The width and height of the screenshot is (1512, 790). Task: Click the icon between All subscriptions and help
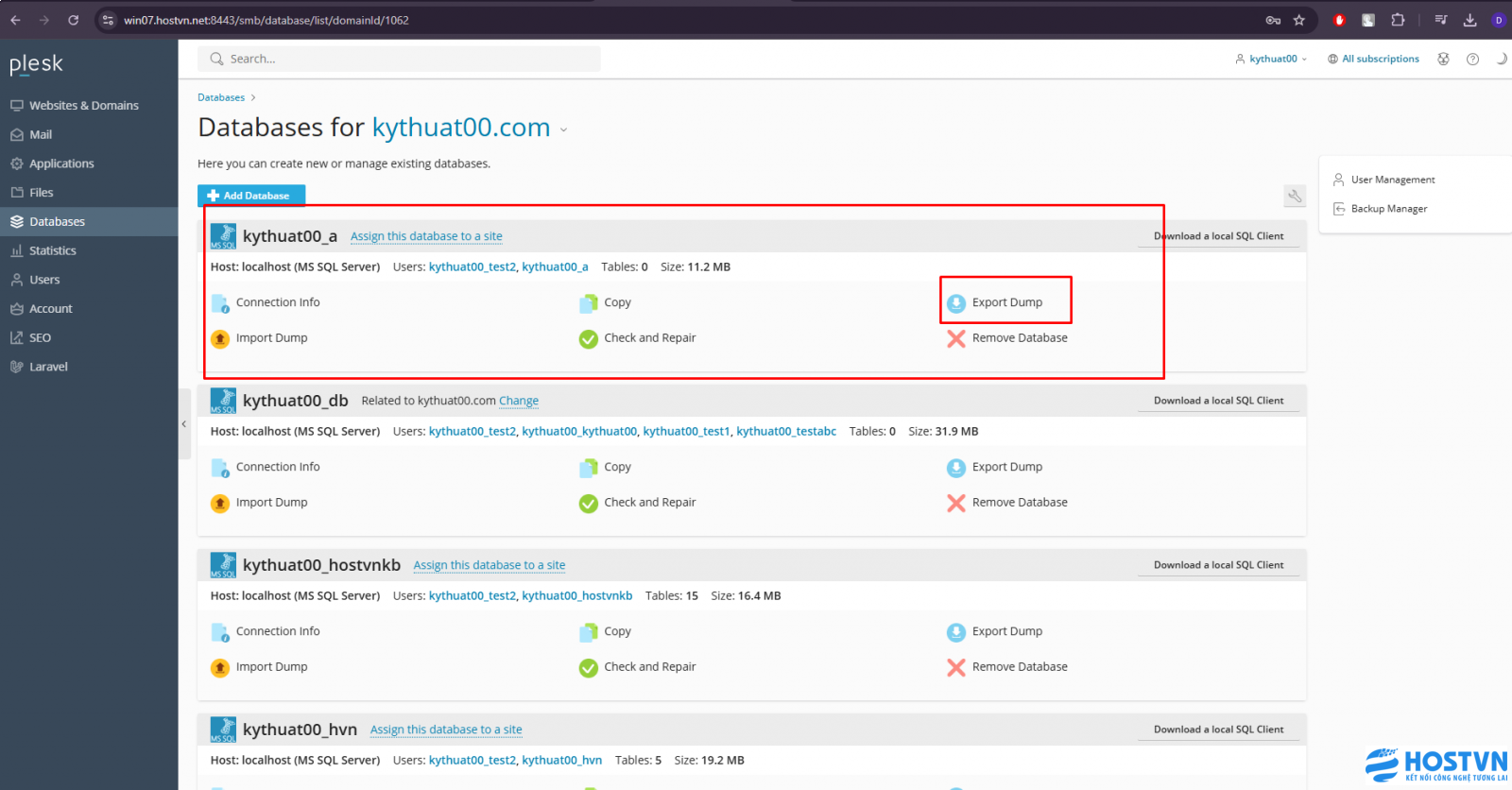(1443, 59)
